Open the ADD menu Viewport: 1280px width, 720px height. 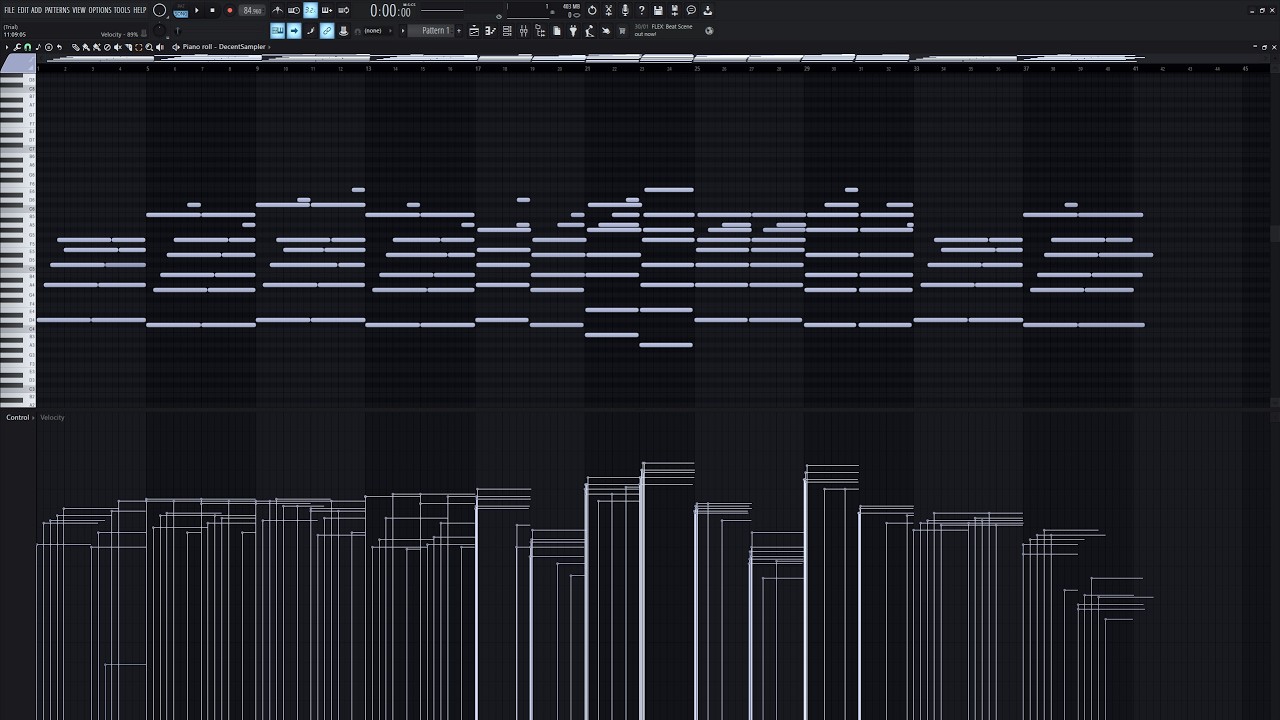point(36,10)
